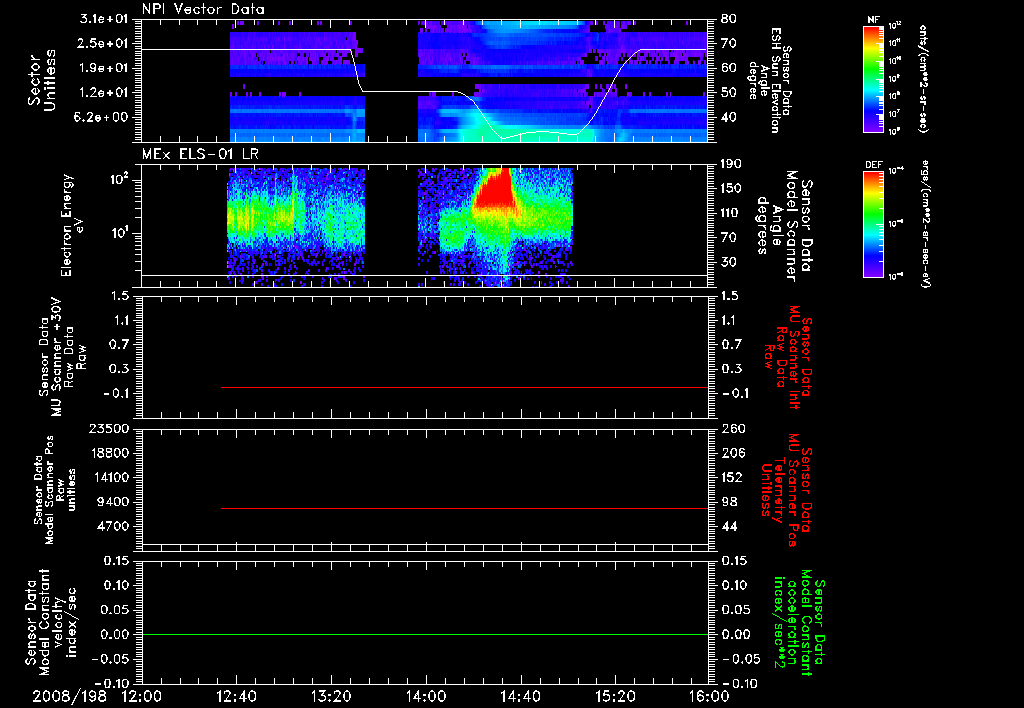The image size is (1024, 708).
Task: Click the 15:20 time axis label
Action: (615, 696)
